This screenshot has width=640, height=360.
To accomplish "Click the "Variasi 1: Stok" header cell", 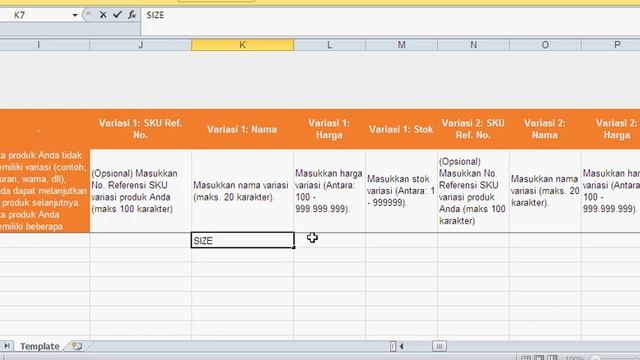I will [402, 129].
